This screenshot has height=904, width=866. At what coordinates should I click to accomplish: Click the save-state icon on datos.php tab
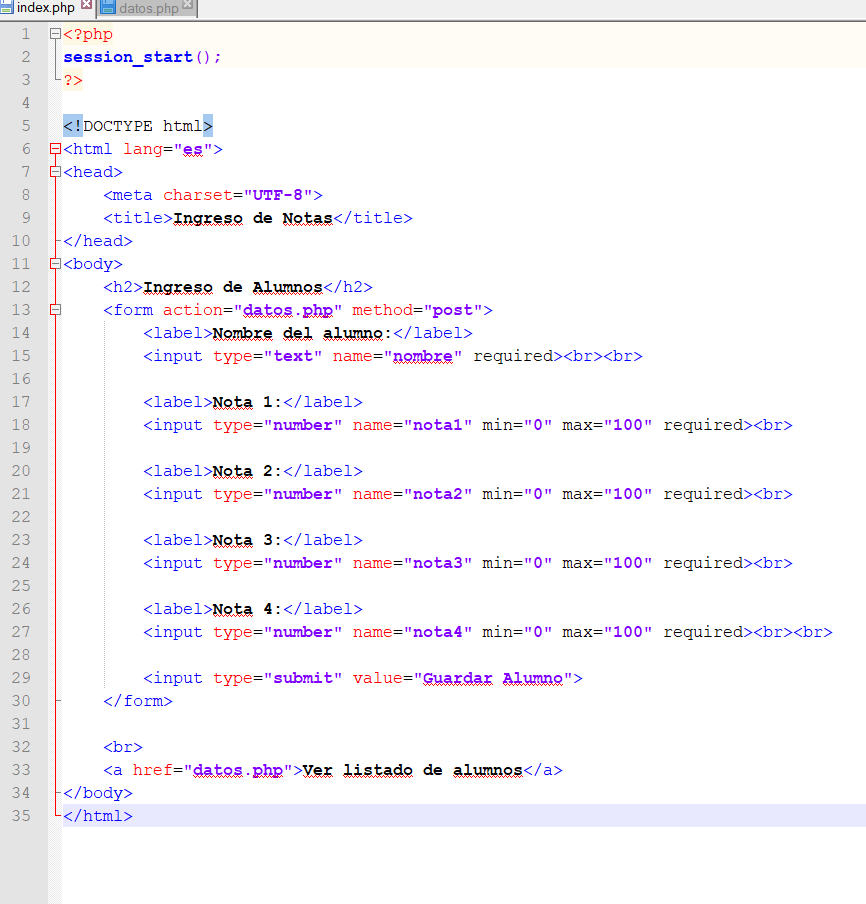pyautogui.click(x=108, y=8)
